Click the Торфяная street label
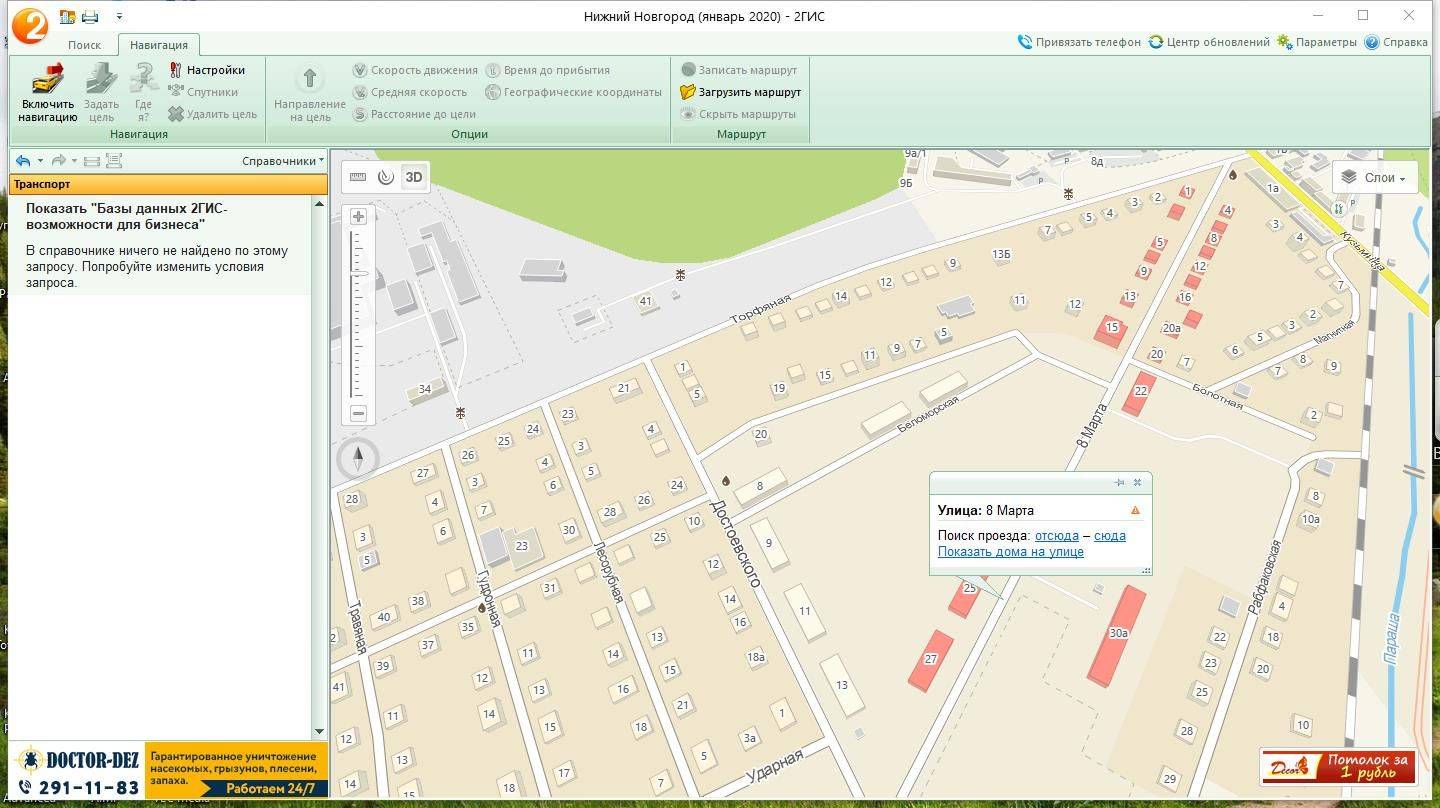The image size is (1440, 808). [760, 310]
